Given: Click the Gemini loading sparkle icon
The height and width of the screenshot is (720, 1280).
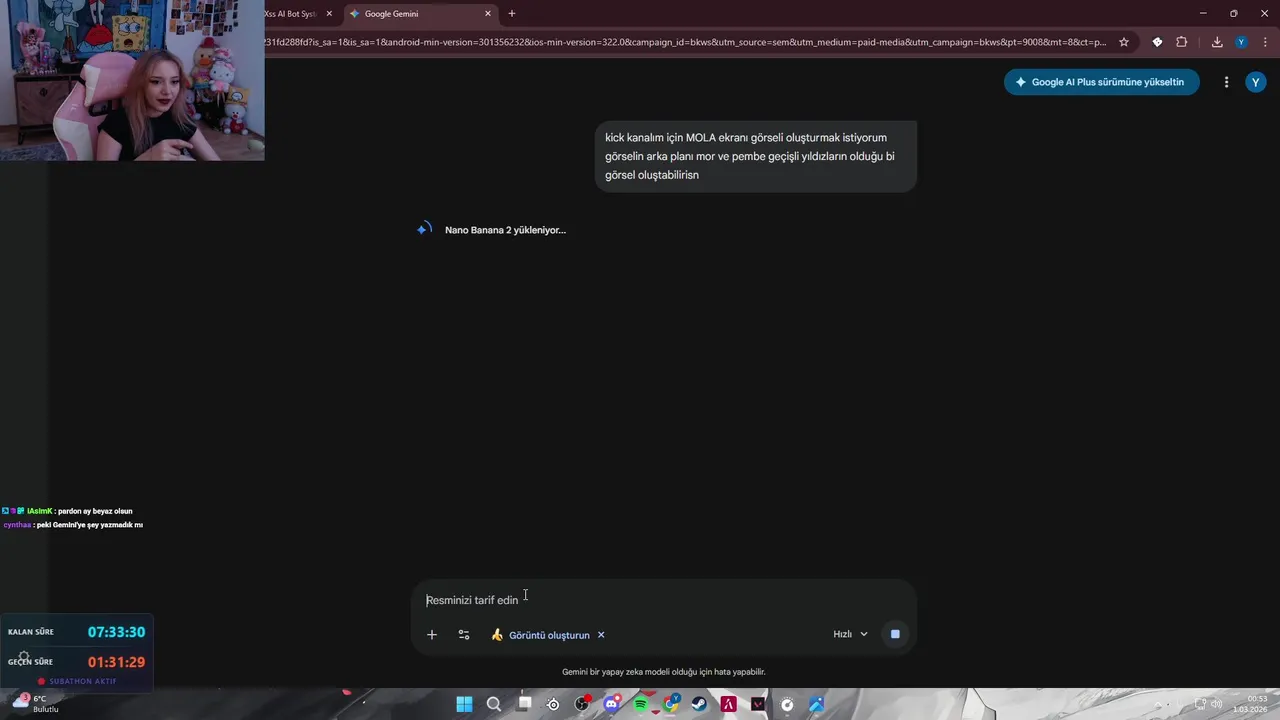Looking at the screenshot, I should coord(424,229).
